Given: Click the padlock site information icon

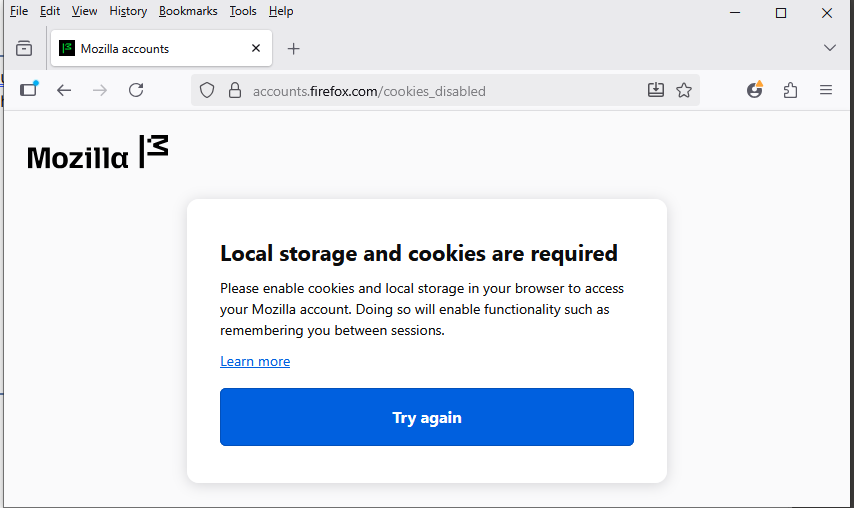Looking at the screenshot, I should pyautogui.click(x=235, y=90).
